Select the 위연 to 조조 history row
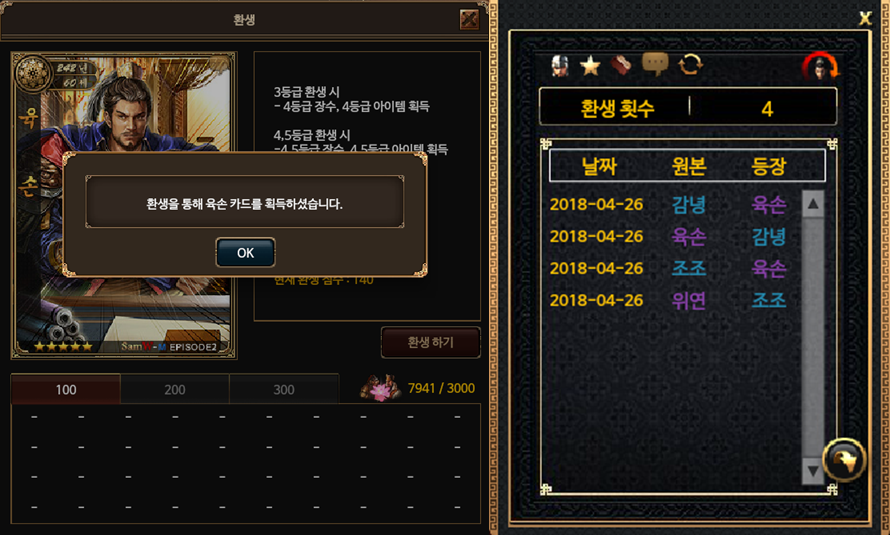Screen dimensions: 890x535 tap(669, 300)
